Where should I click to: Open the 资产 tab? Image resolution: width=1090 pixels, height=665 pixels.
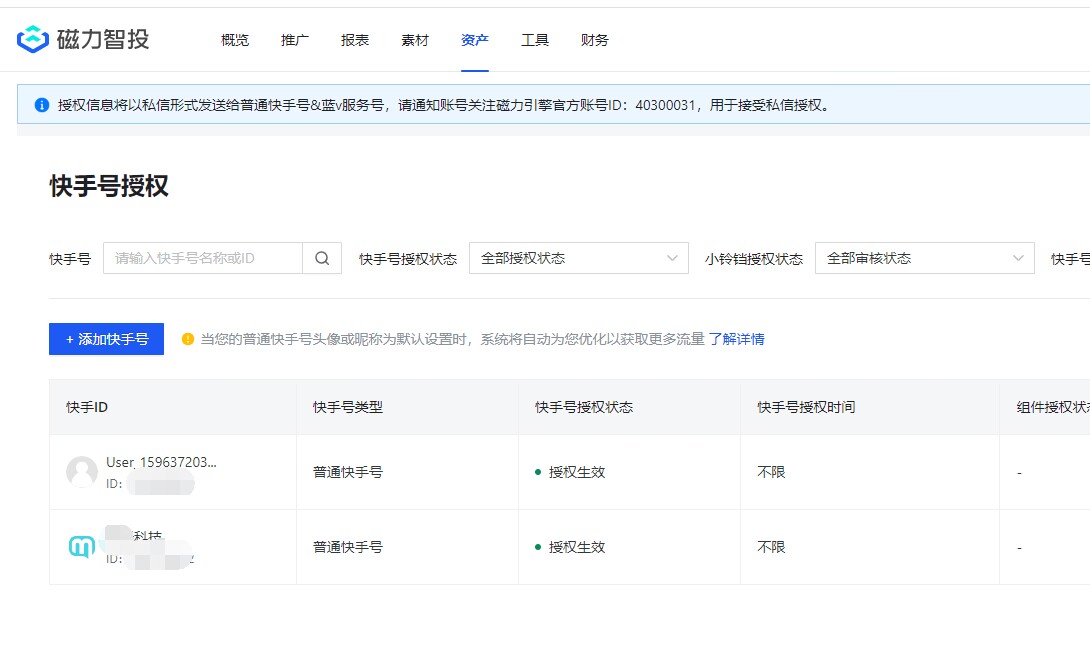475,40
